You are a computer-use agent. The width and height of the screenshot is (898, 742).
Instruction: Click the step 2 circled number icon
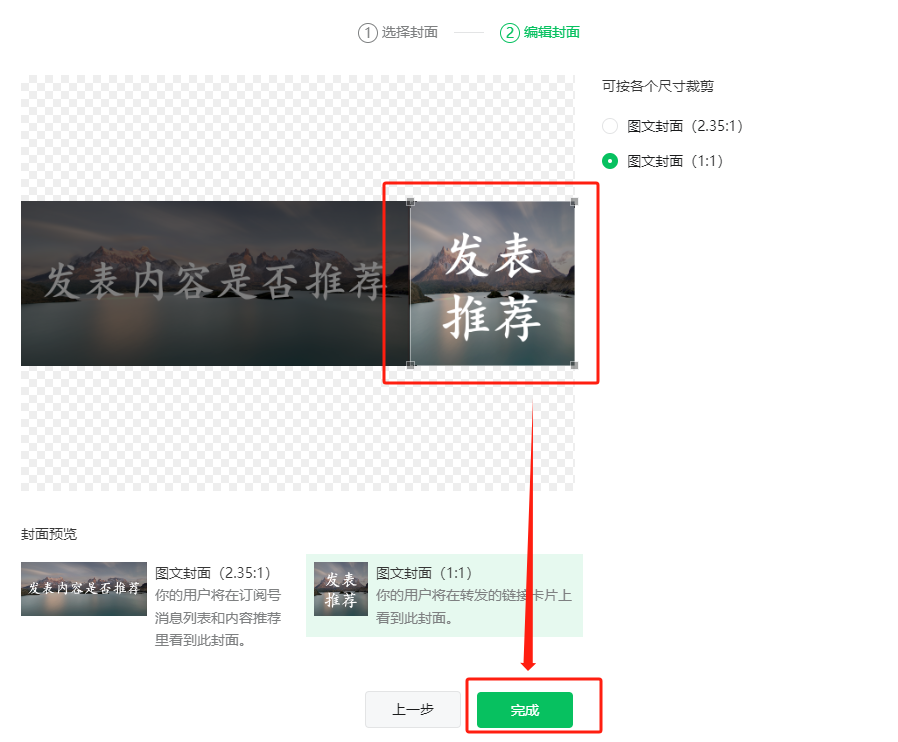coord(509,33)
